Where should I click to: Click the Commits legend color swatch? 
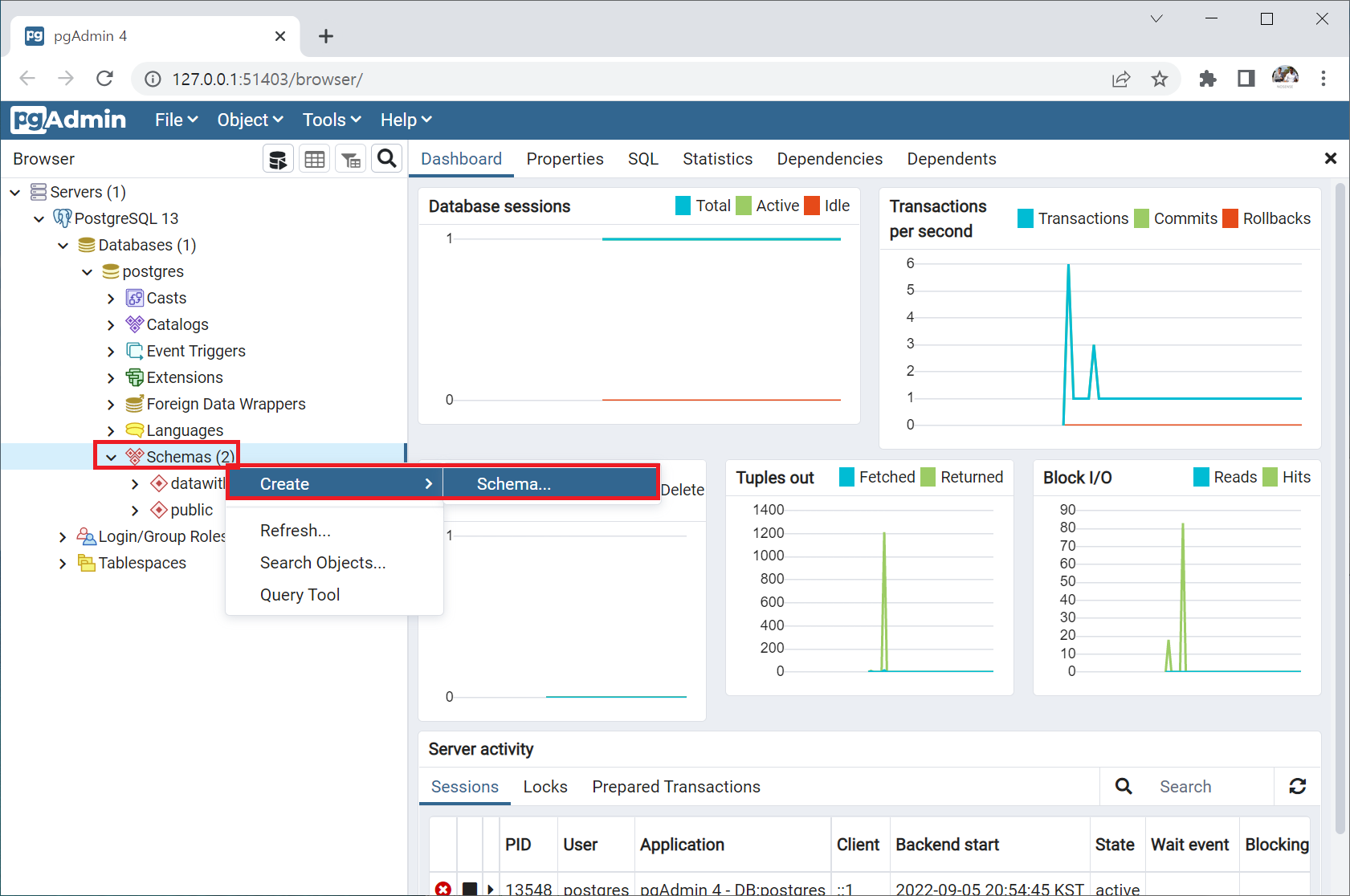click(x=1141, y=218)
